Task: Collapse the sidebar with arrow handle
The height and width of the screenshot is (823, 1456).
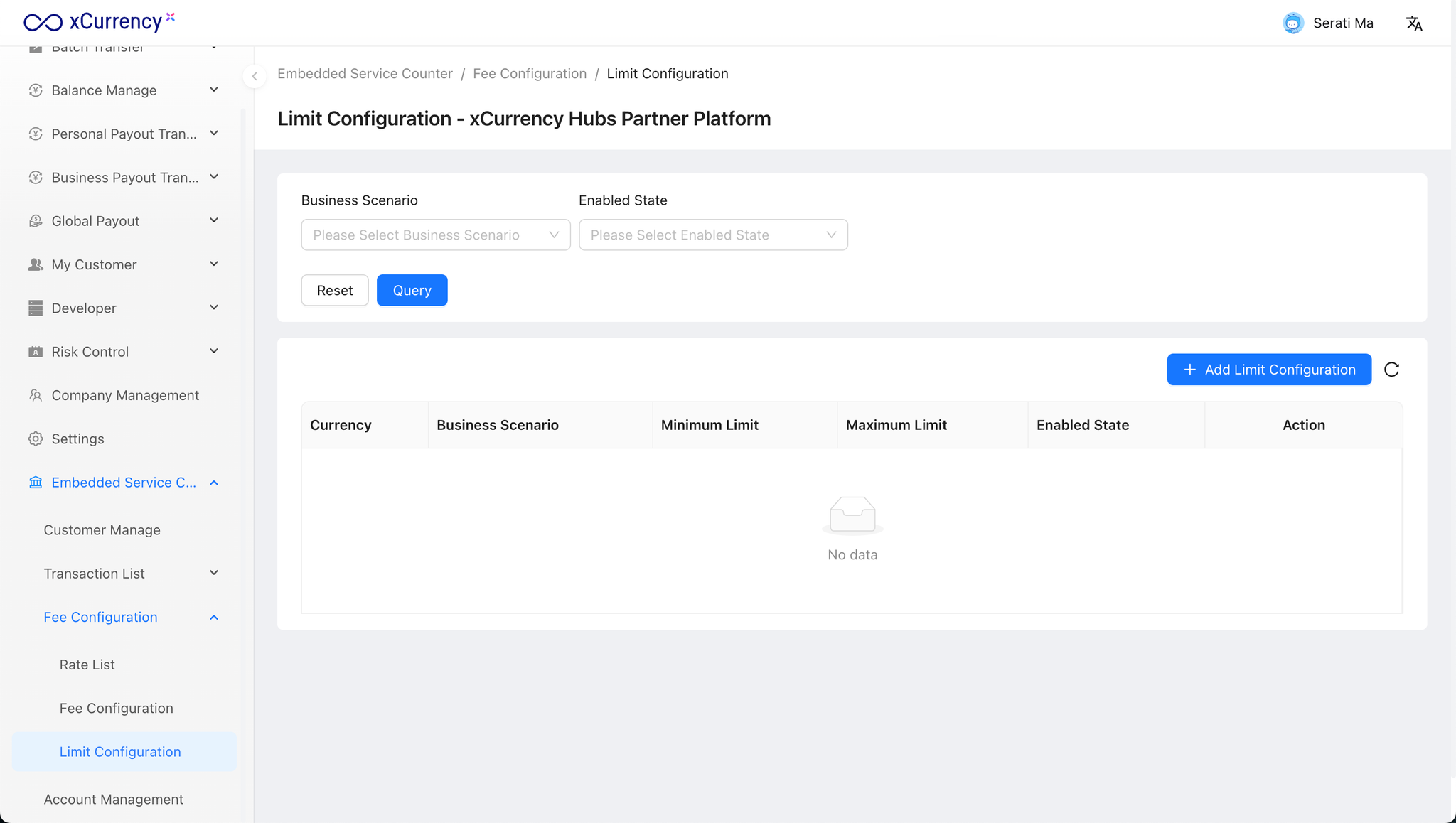Action: pos(255,76)
